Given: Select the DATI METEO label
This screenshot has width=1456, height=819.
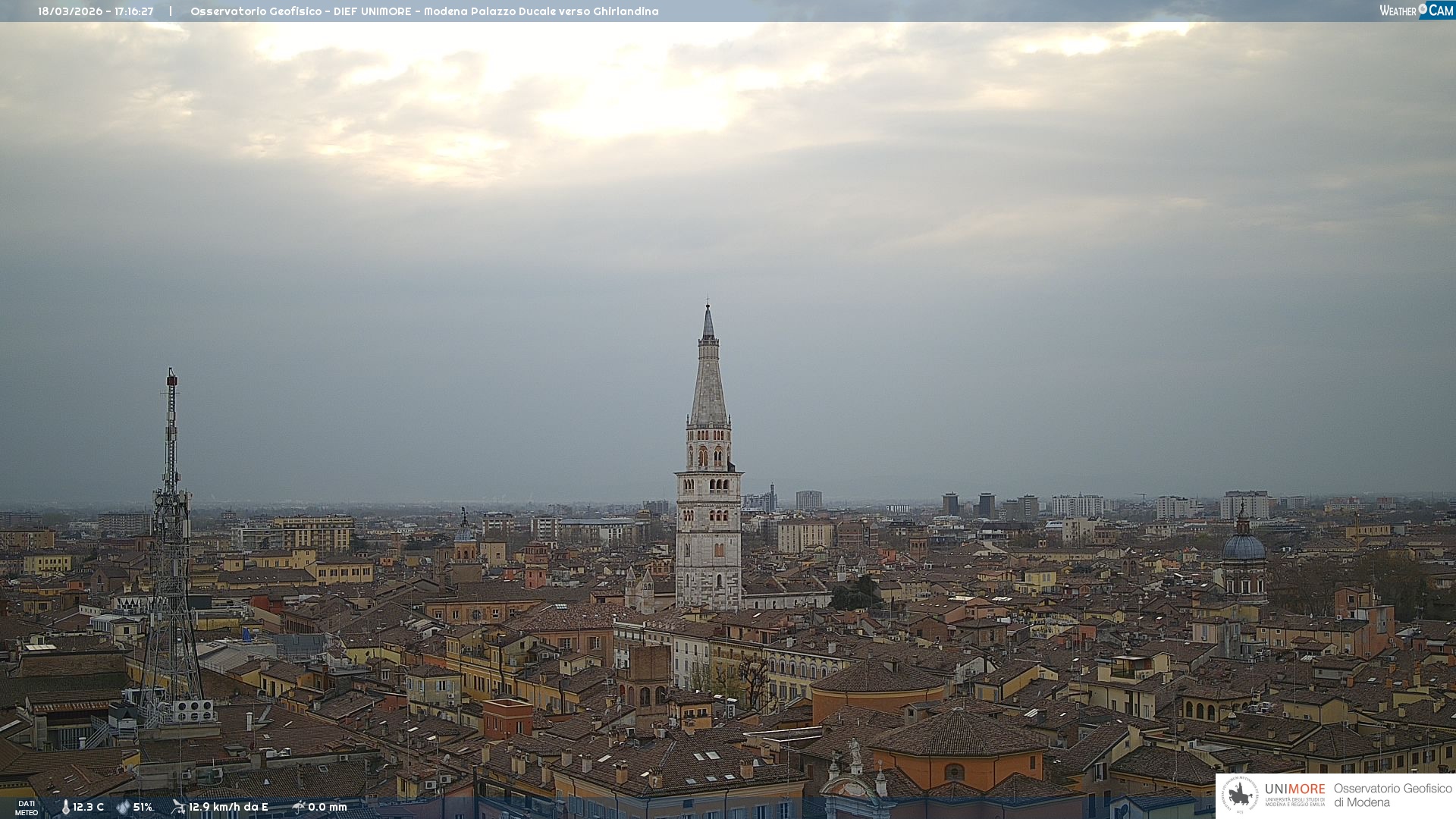Looking at the screenshot, I should (x=27, y=808).
